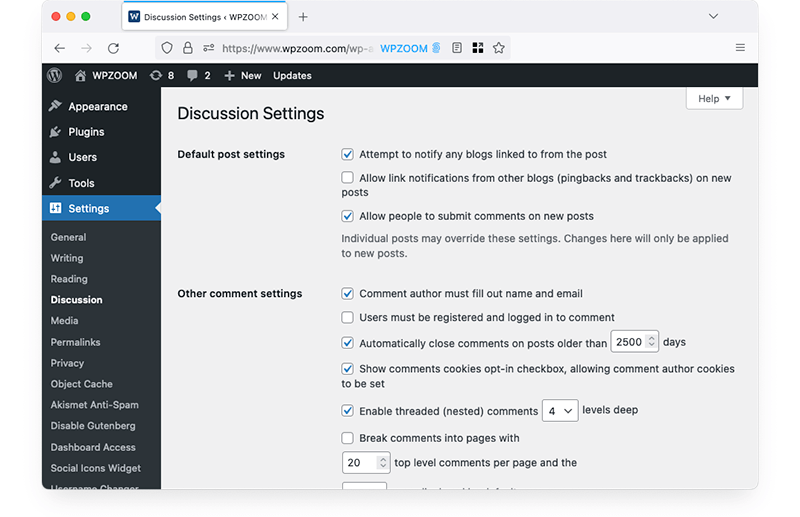The width and height of the screenshot is (800, 517).
Task: Toggle reader view icon
Action: (x=457, y=48)
